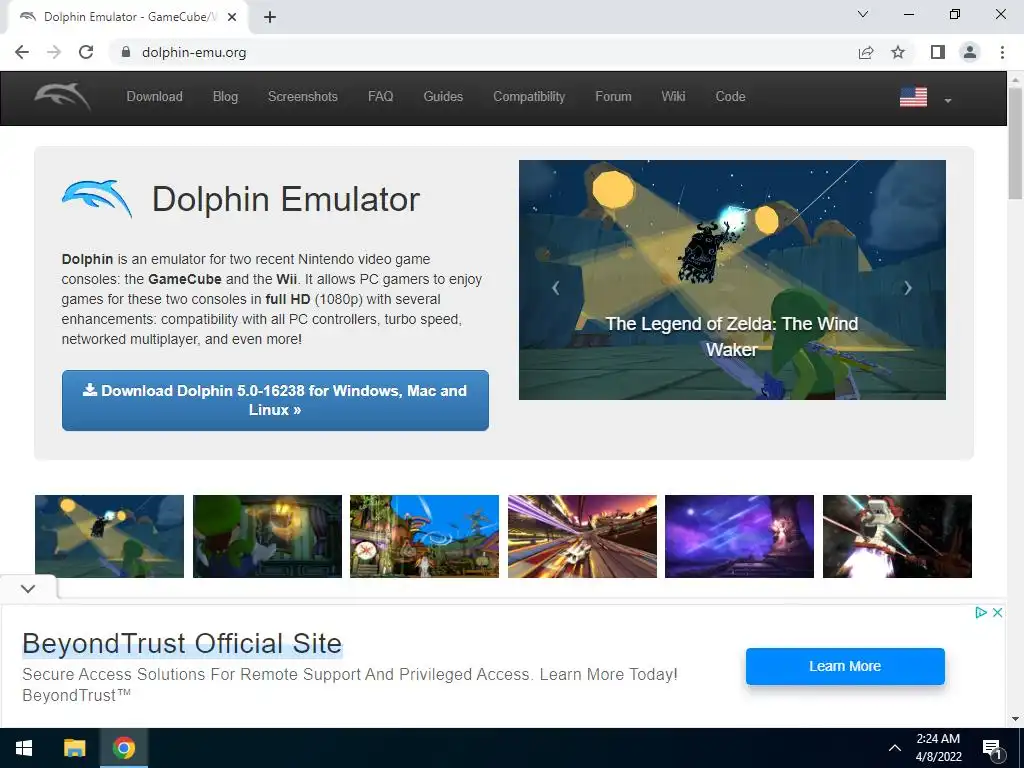Select the US flag language icon

click(913, 97)
